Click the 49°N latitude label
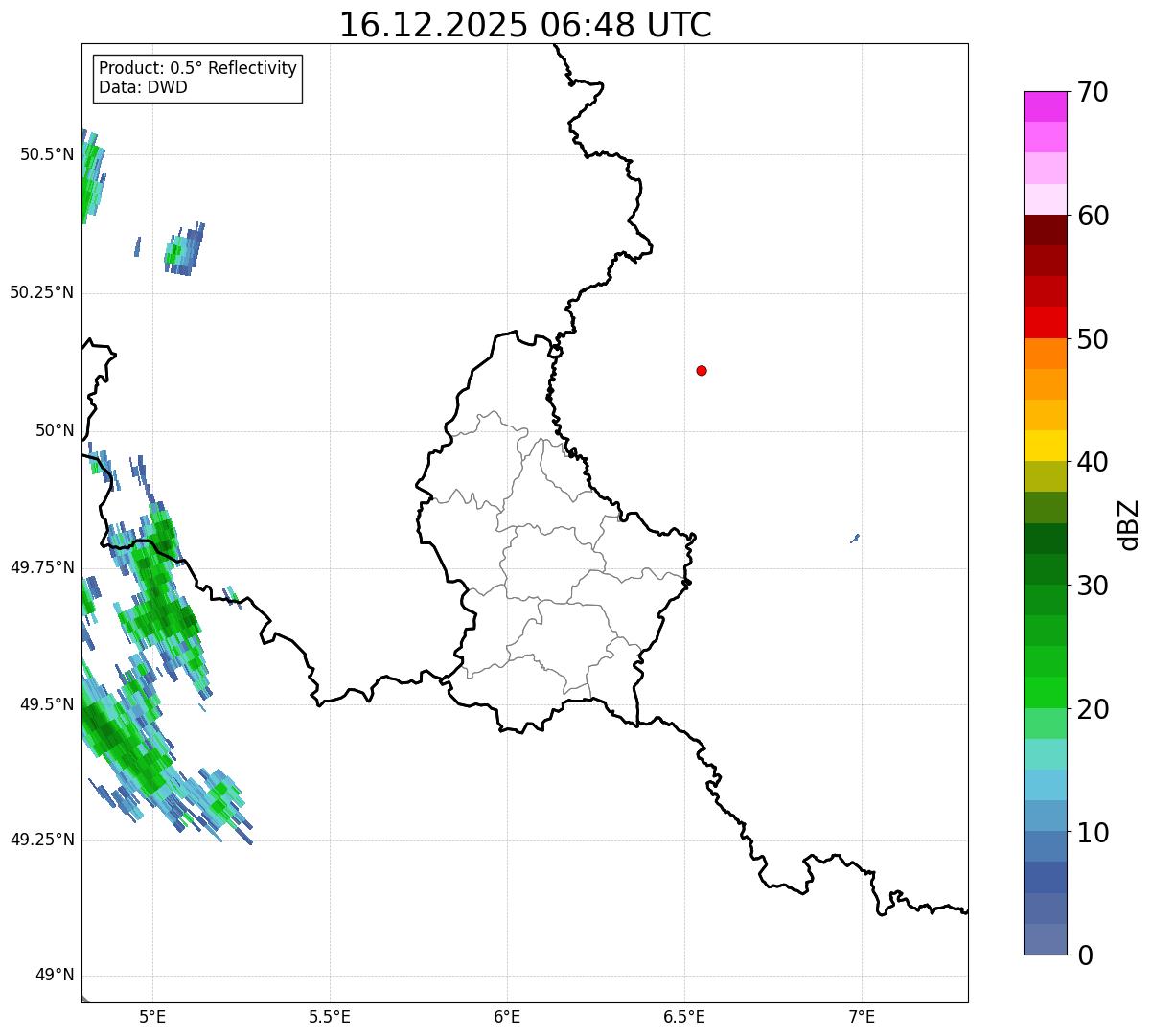This screenshot has height=1036, width=1152. pos(55,975)
